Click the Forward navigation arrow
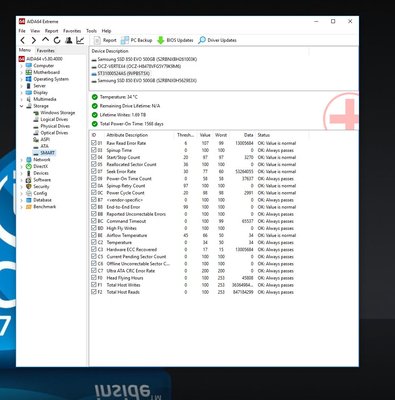 point(34,40)
